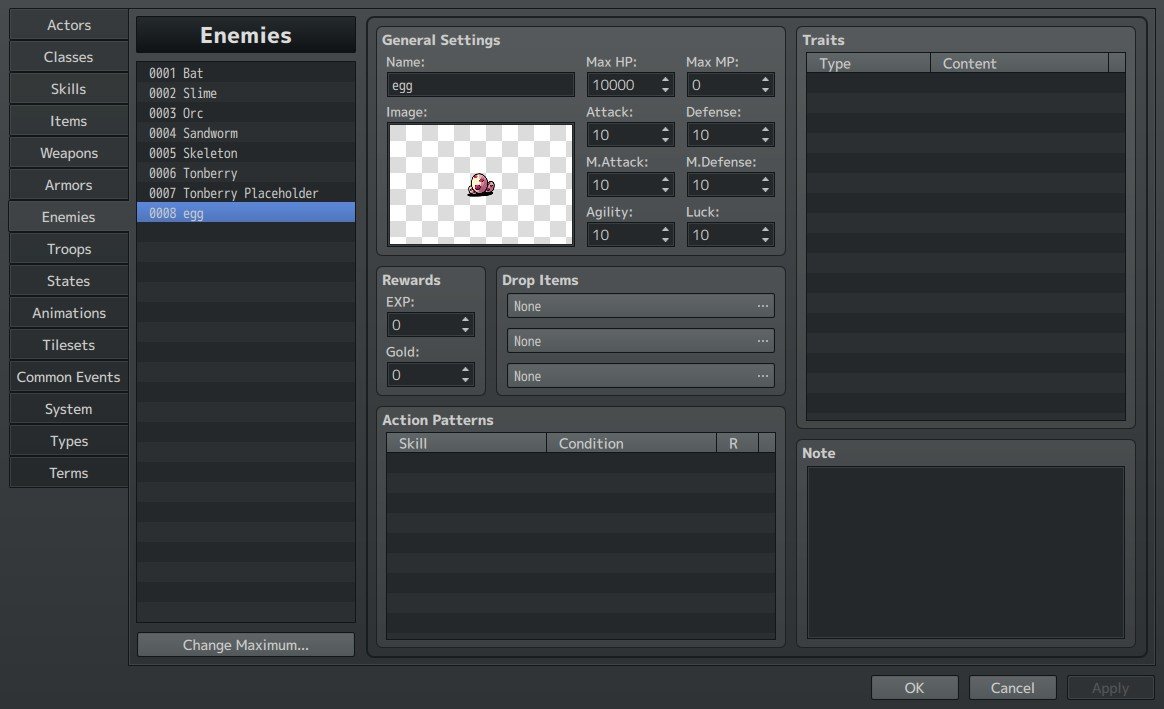Decrease the Max HP stepper
1164x709 pixels.
pyautogui.click(x=665, y=91)
